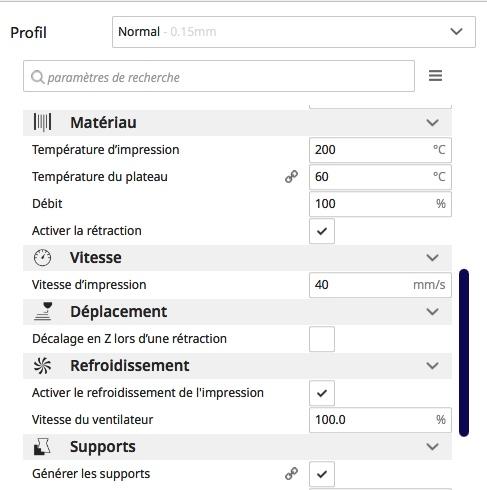The height and width of the screenshot is (490, 487).
Task: Click link icon beside Générer les supports
Action: pos(291,474)
